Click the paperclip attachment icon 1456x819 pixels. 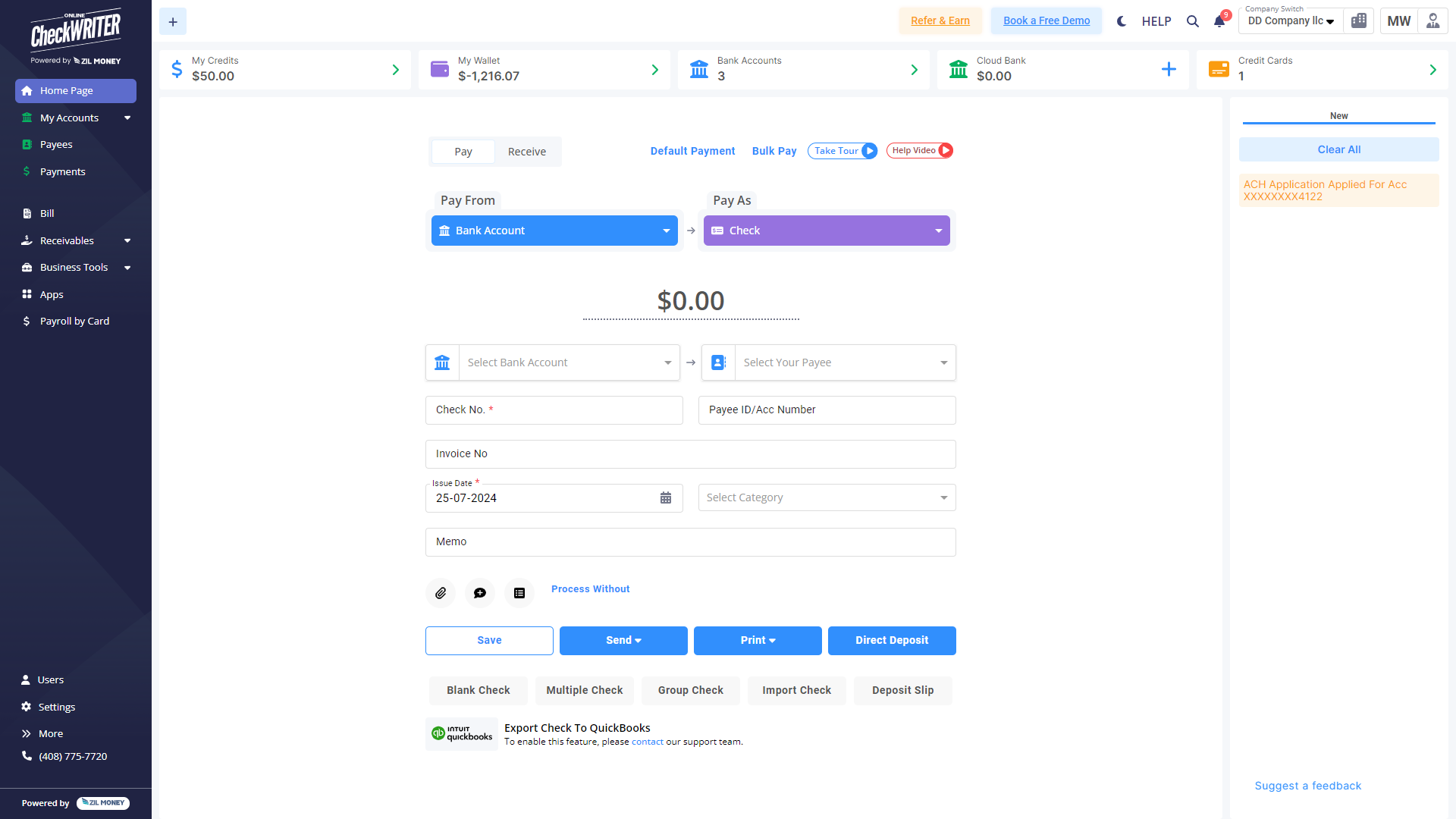[x=441, y=593]
